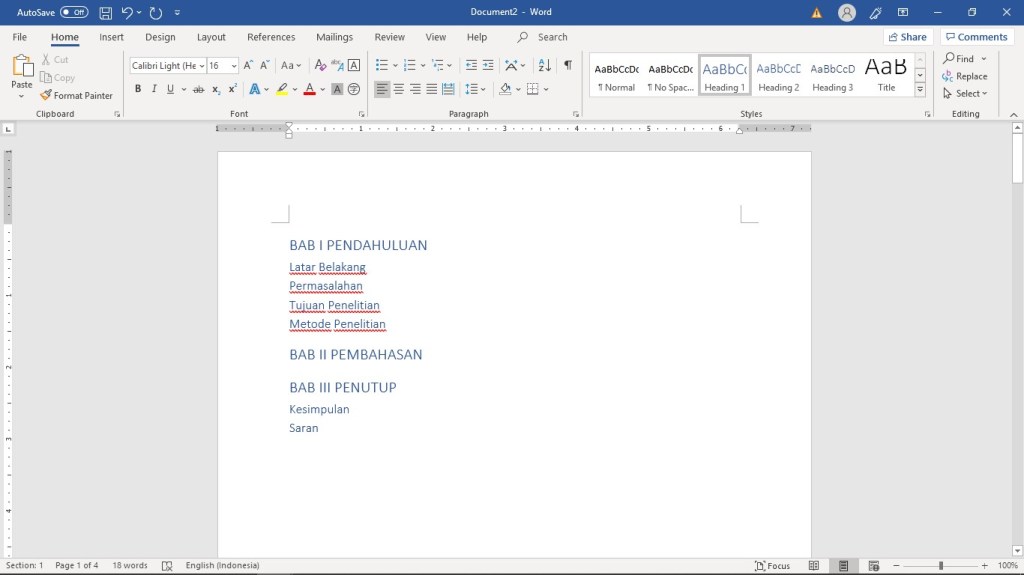This screenshot has height=575, width=1024.
Task: Click the Save icon in the title bar
Action: 105,13
